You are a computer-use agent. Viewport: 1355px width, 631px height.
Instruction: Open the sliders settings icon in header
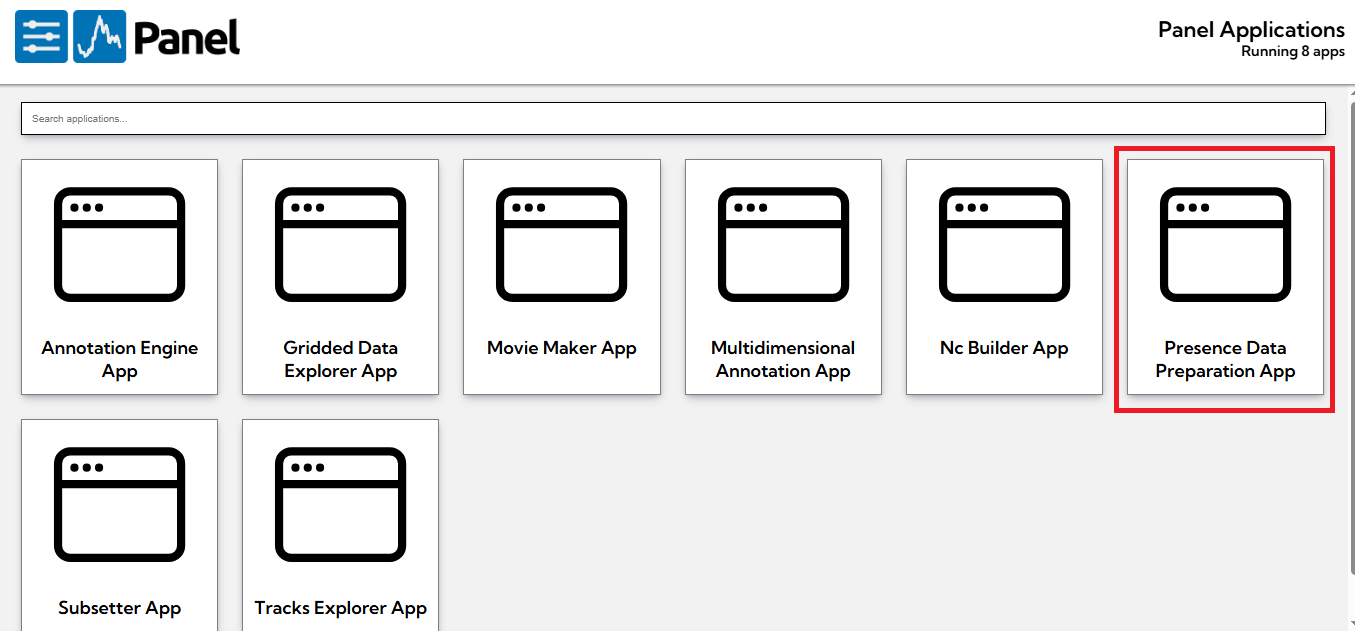tap(41, 37)
